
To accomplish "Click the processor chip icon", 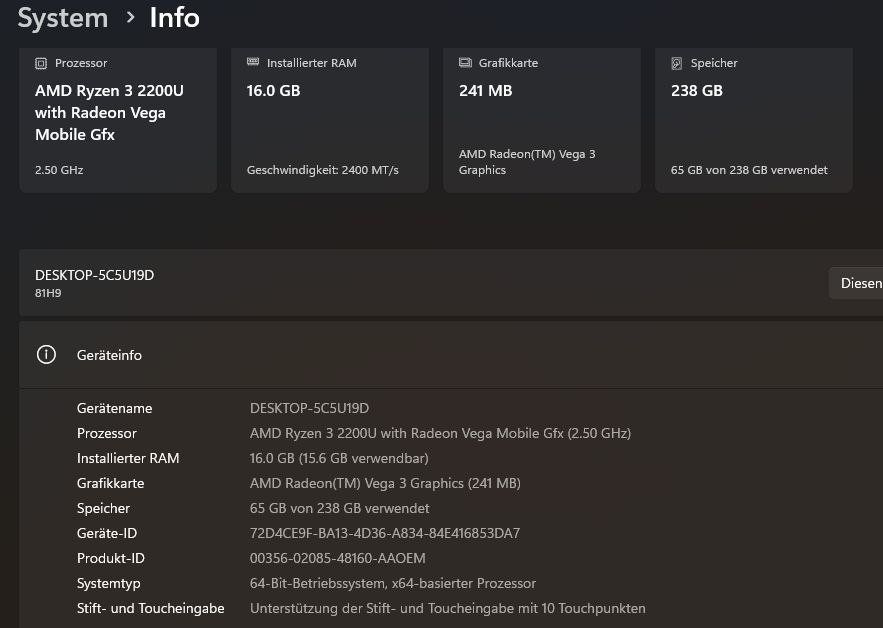I will 41,63.
